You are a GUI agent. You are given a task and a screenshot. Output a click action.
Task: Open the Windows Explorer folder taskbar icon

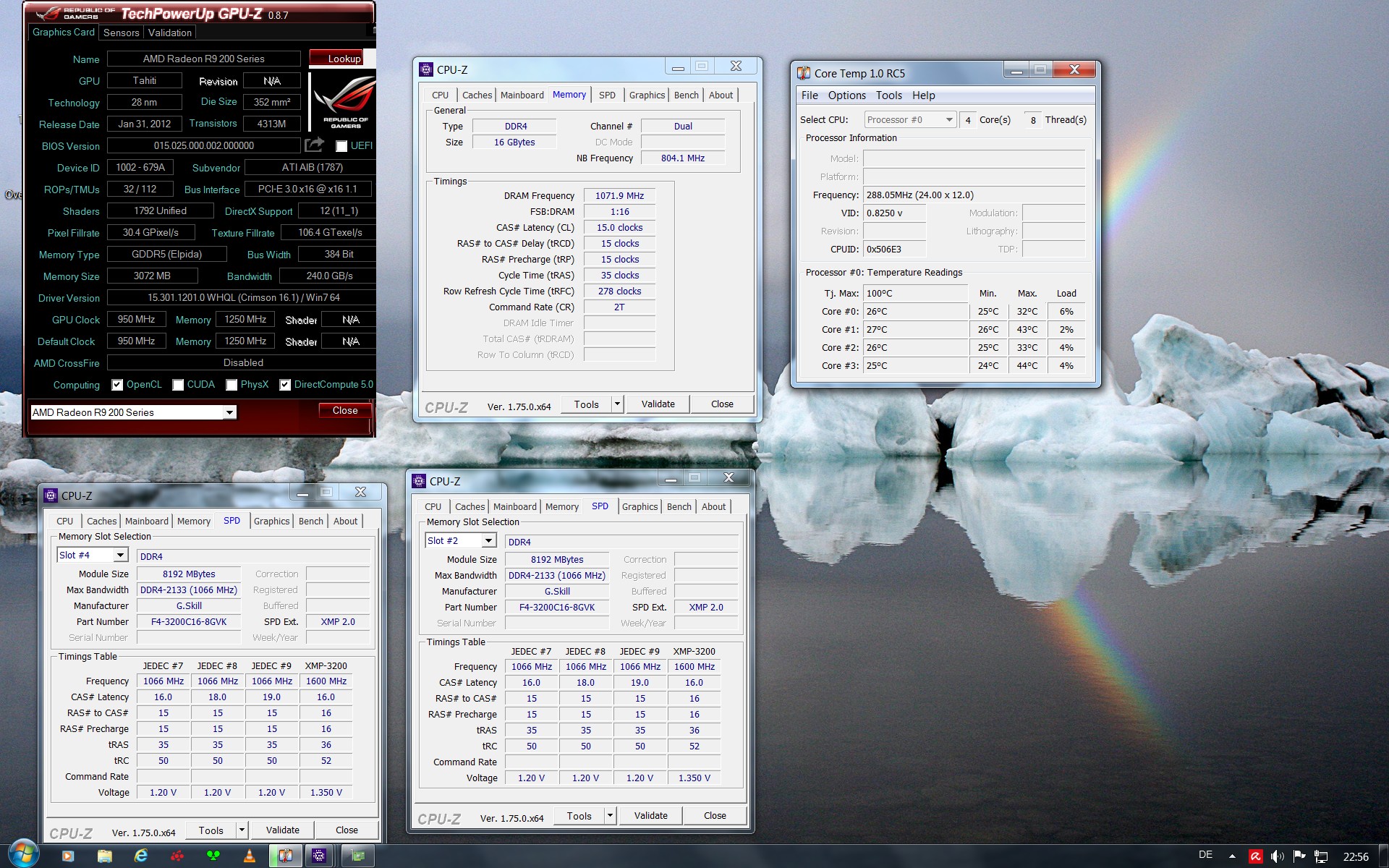click(x=104, y=856)
